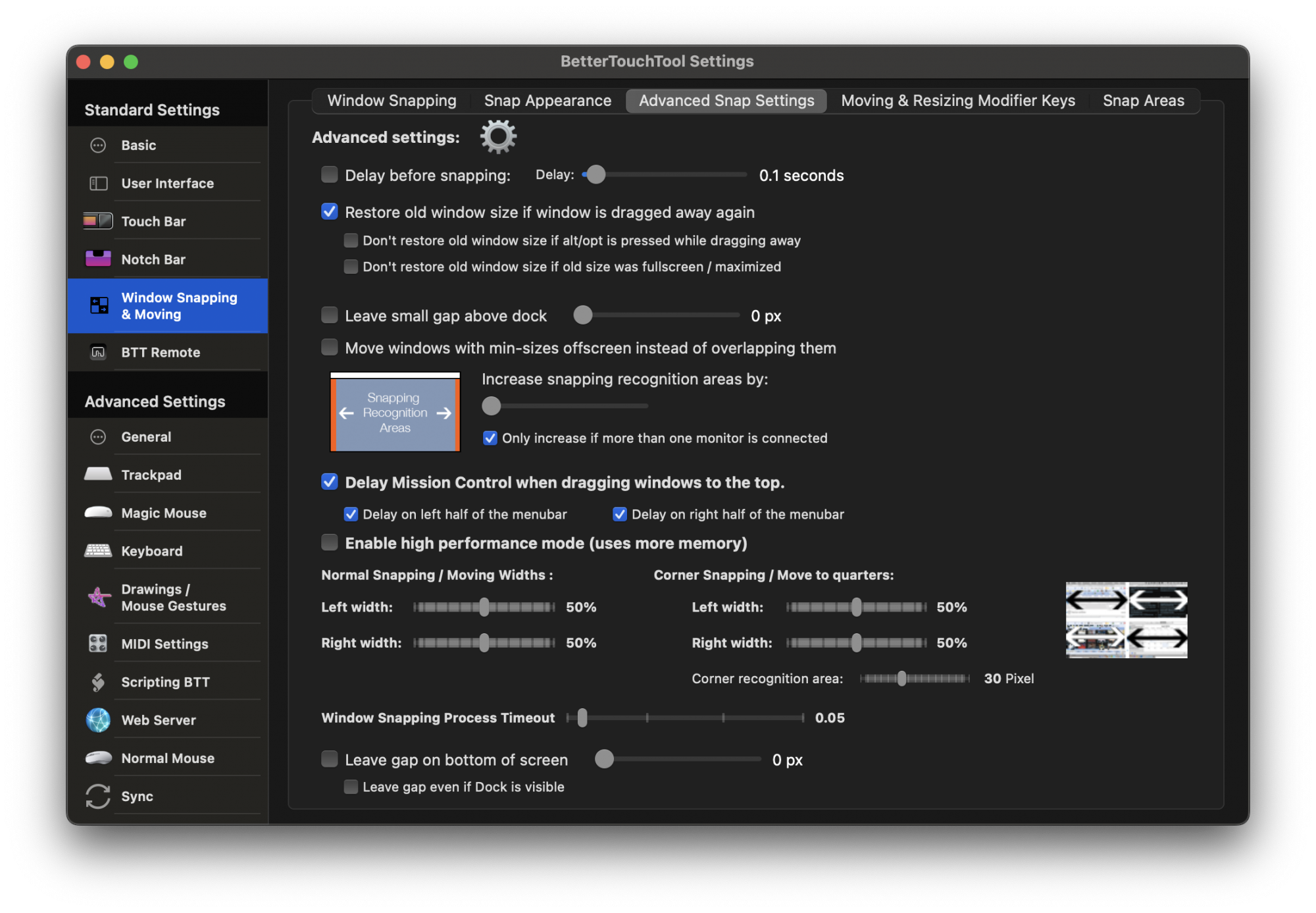
Task: Enable high performance mode checkbox
Action: 330,542
